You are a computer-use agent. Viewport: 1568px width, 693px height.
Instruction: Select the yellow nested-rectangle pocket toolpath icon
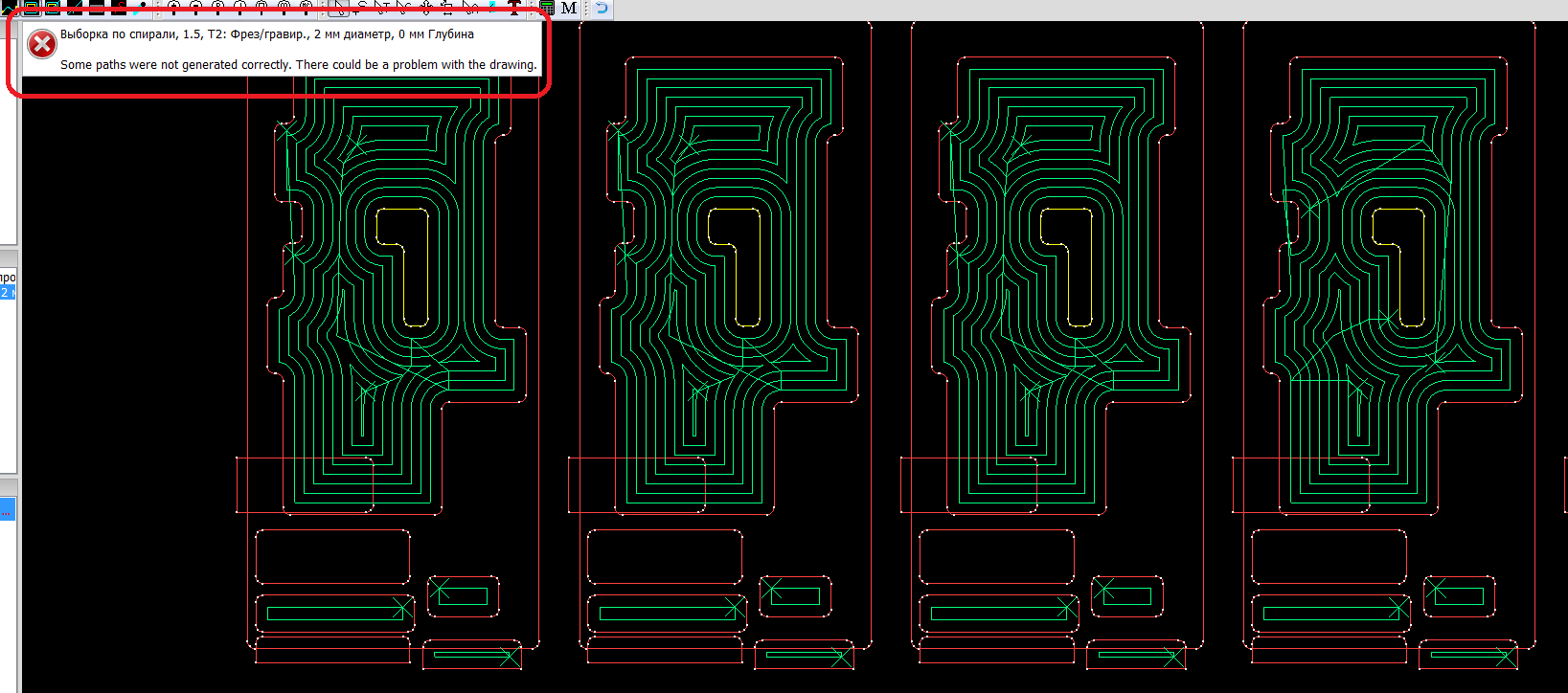[31, 8]
